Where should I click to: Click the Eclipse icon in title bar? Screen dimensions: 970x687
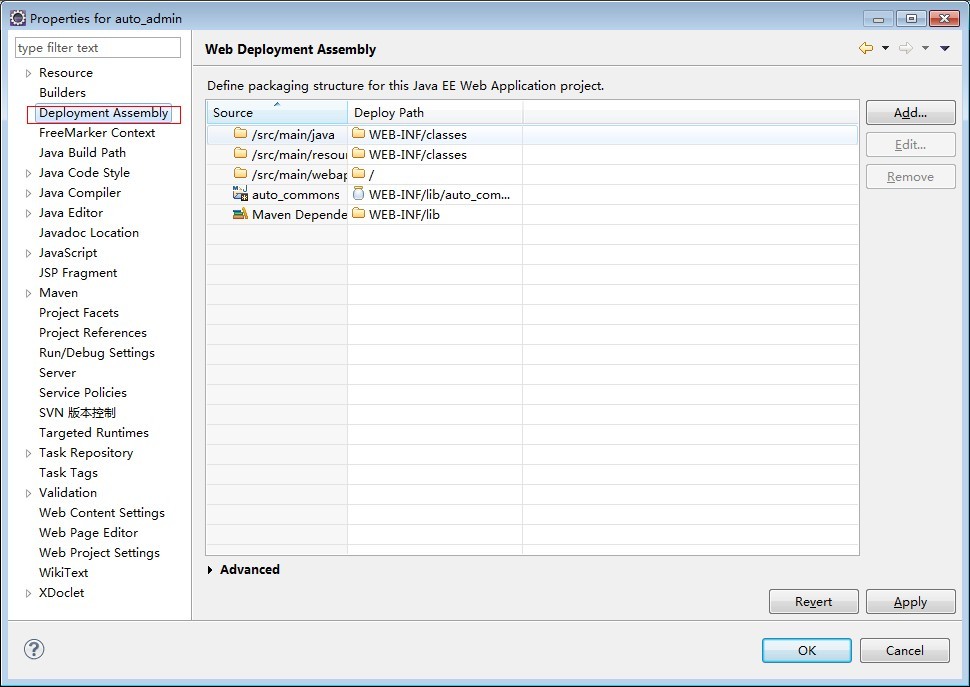click(x=17, y=18)
